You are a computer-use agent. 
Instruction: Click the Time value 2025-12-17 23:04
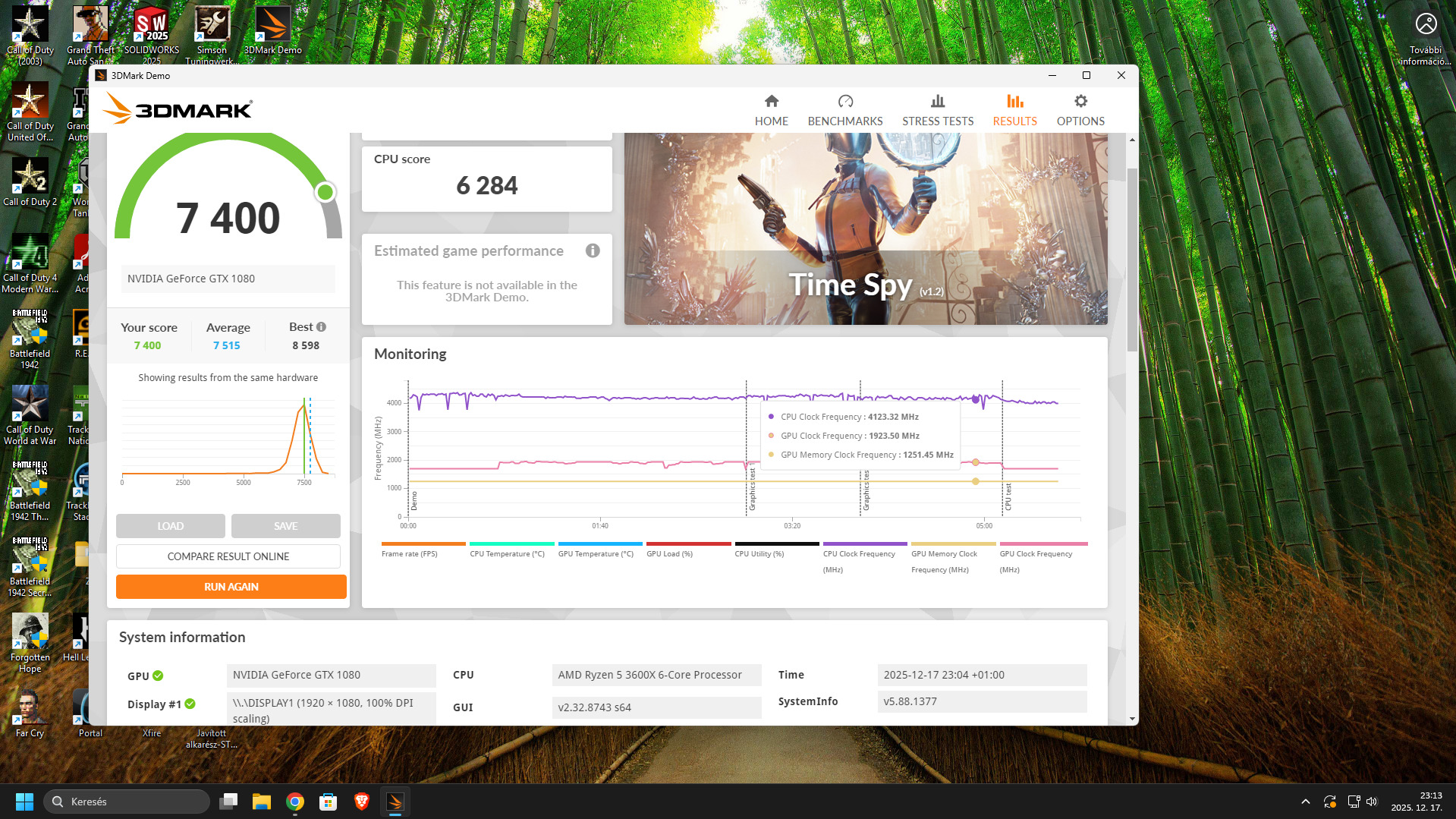982,675
